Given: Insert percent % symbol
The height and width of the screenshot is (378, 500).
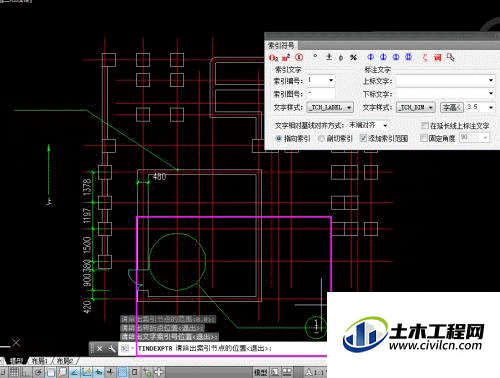Looking at the screenshot, I should coord(353,57).
